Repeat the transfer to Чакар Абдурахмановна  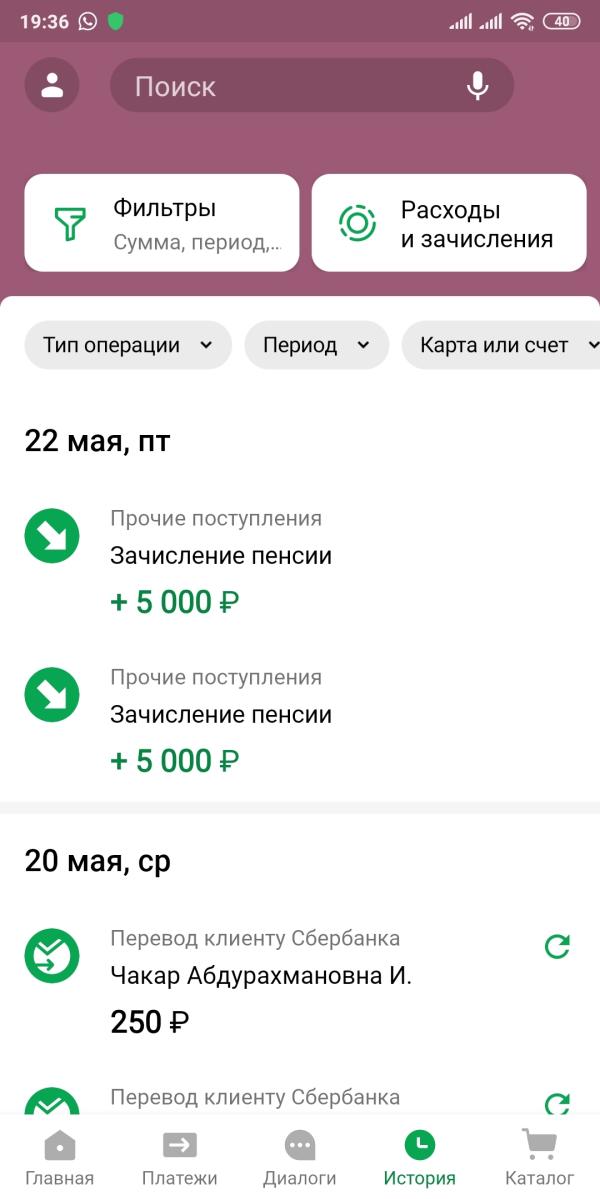click(557, 947)
